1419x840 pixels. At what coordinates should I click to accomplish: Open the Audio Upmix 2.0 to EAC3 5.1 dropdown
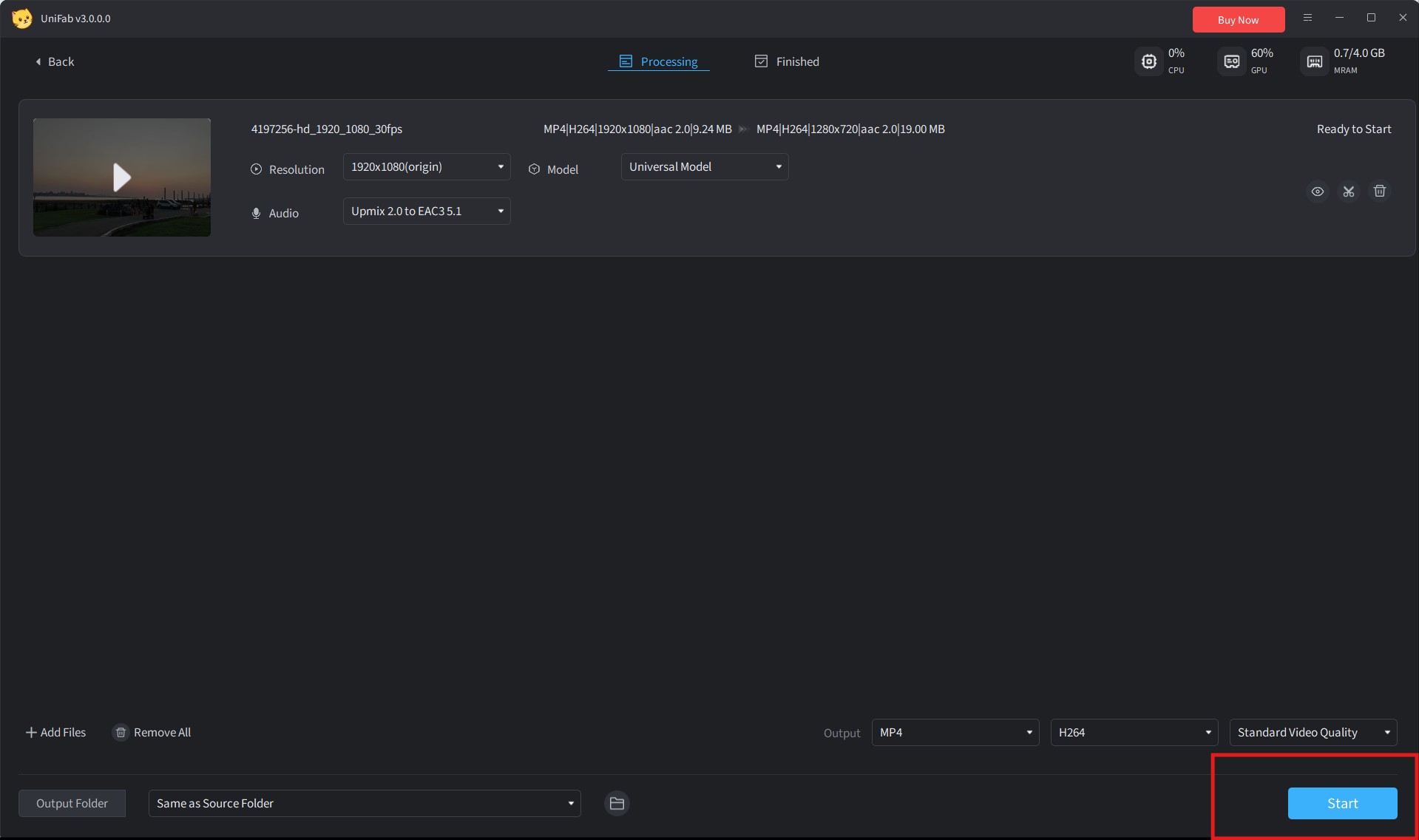coord(427,211)
